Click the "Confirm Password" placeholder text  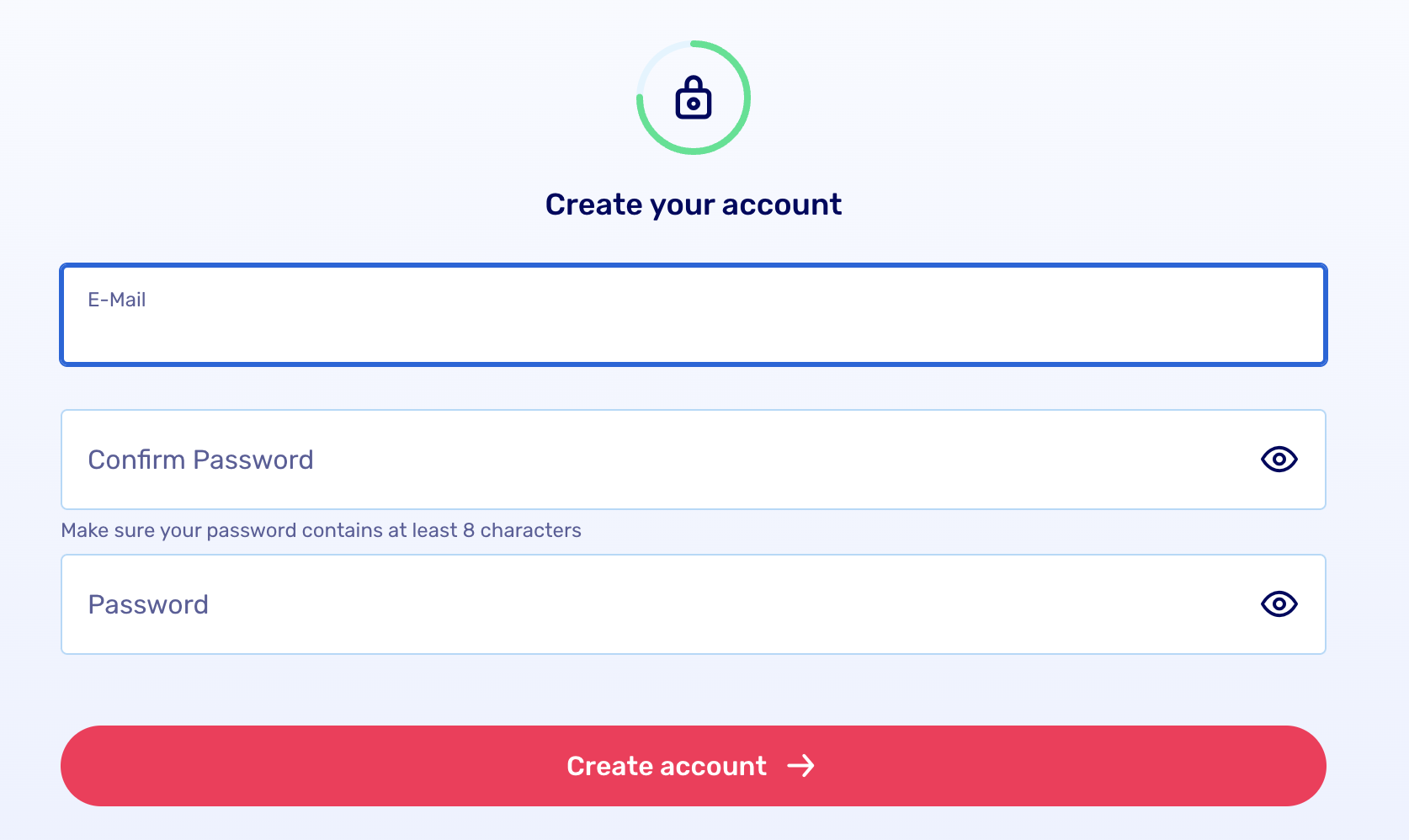(201, 460)
